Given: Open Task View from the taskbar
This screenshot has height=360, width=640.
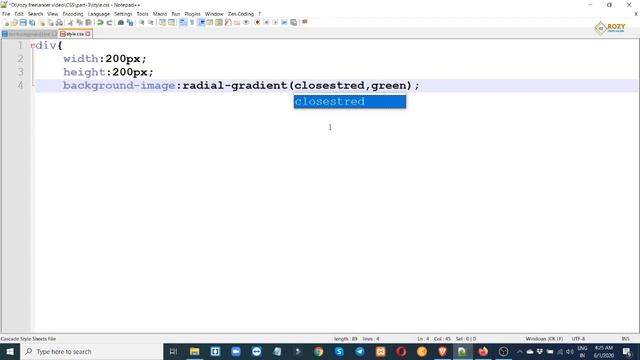Looking at the screenshot, I should click(x=173, y=351).
